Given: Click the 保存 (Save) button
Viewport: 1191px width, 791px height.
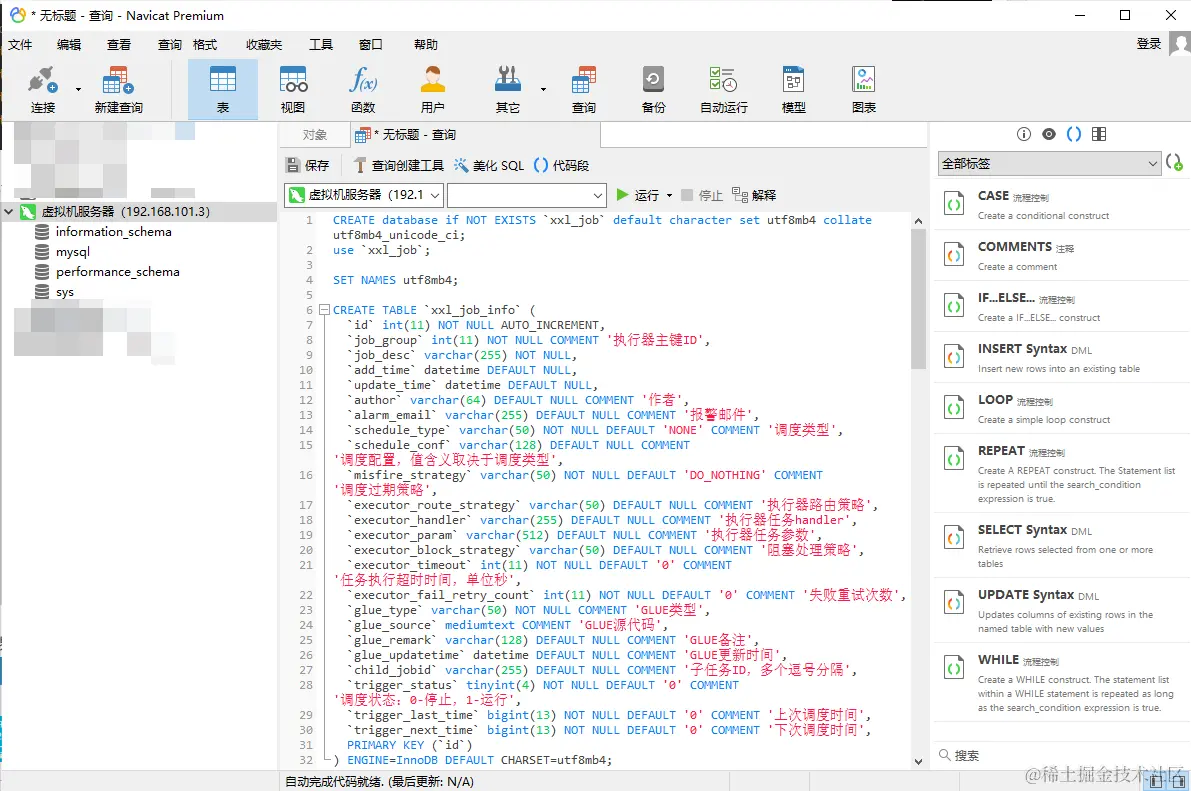Looking at the screenshot, I should pos(308,165).
